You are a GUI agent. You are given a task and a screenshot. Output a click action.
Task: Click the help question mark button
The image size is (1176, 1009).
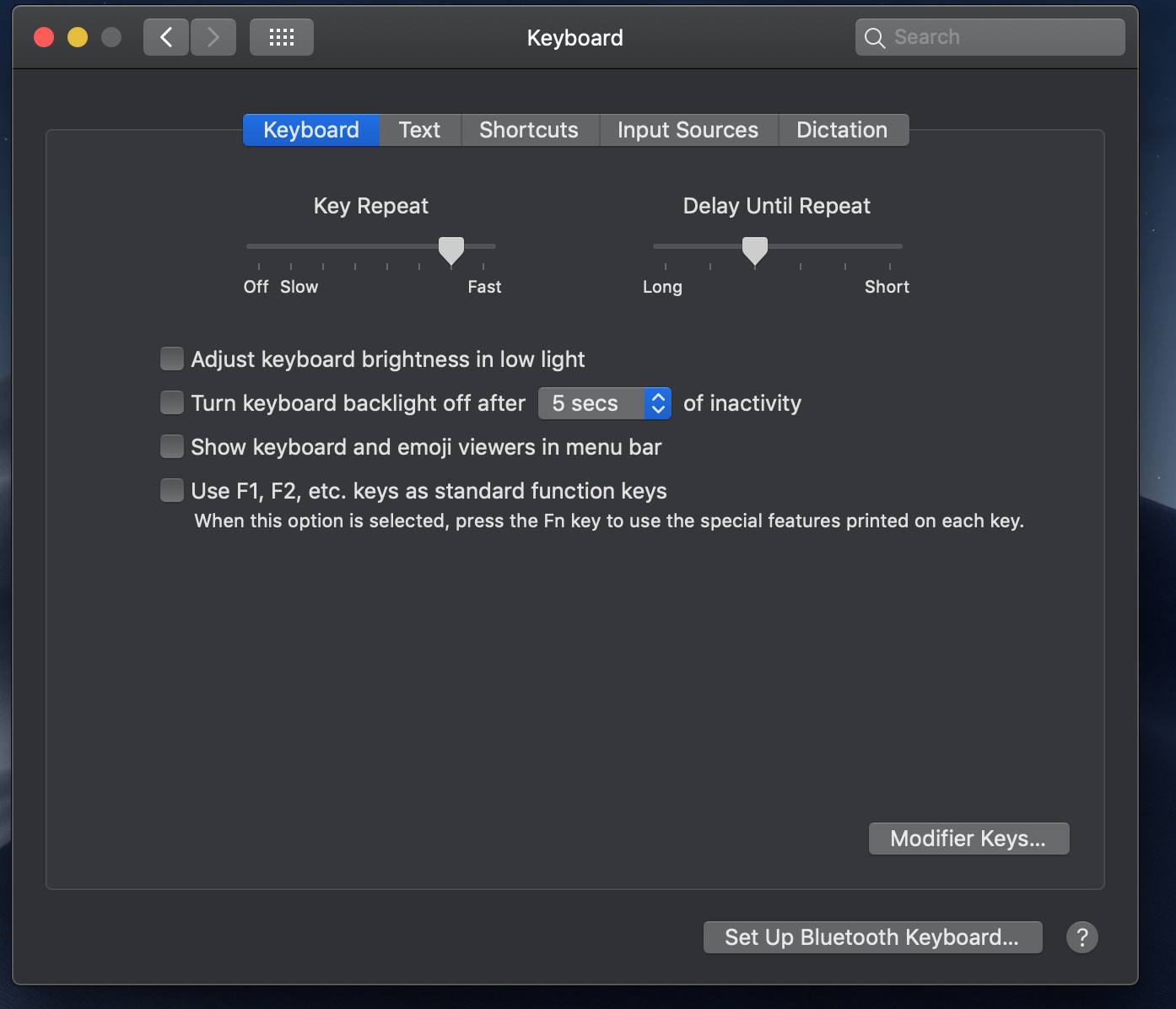tap(1082, 937)
